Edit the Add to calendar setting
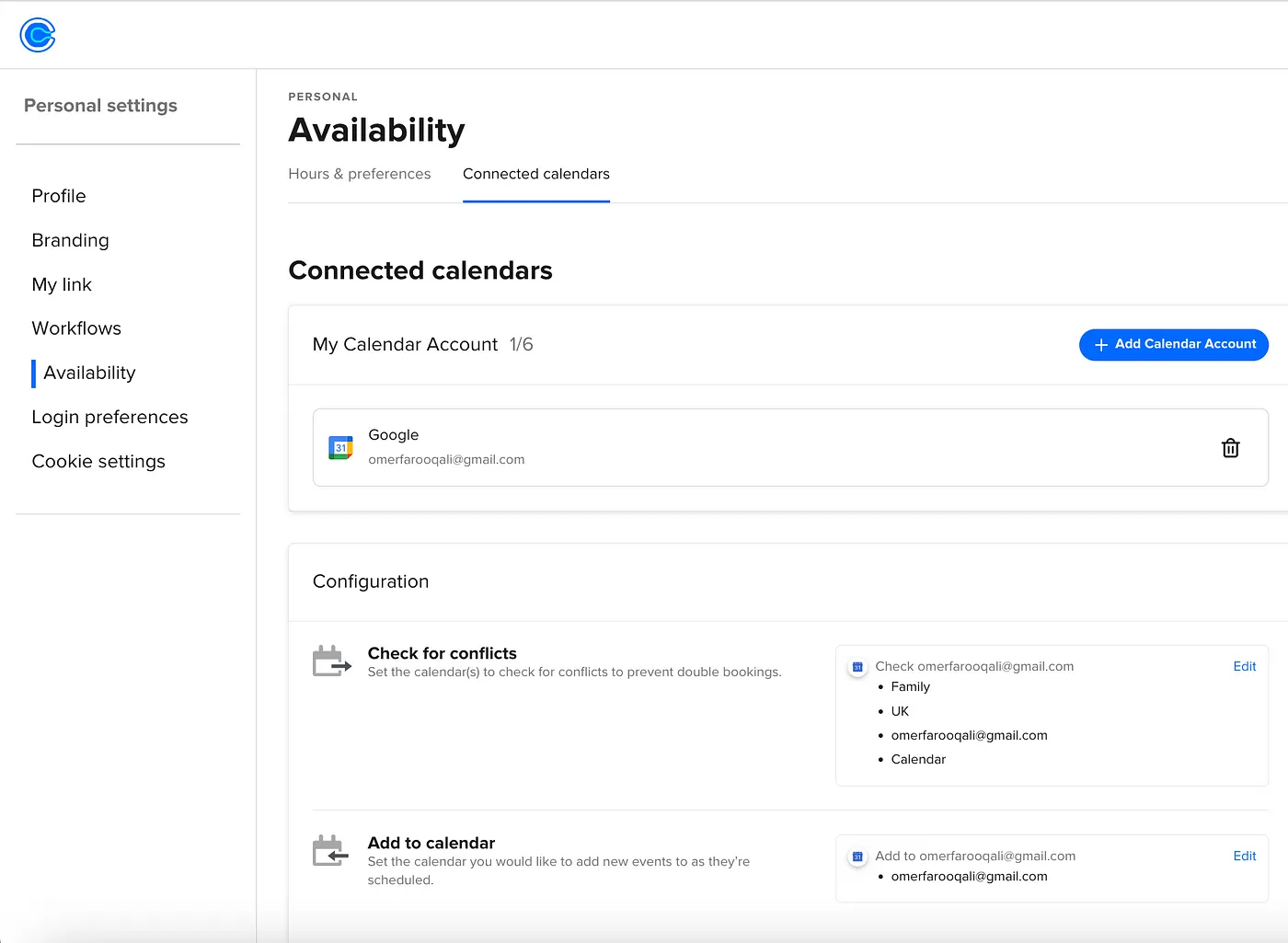The image size is (1288, 943). pos(1244,856)
